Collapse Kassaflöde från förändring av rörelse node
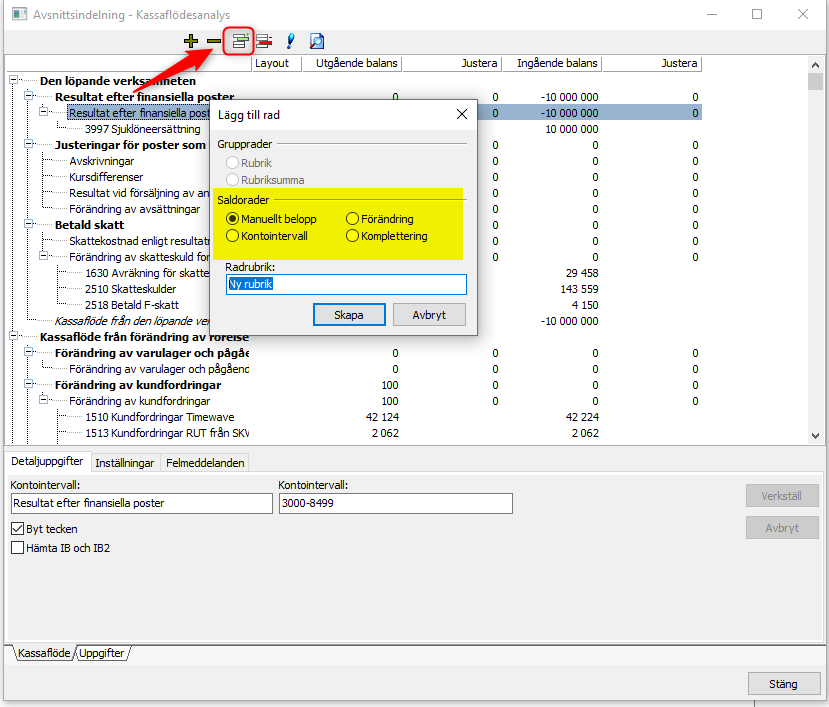 (x=13, y=336)
